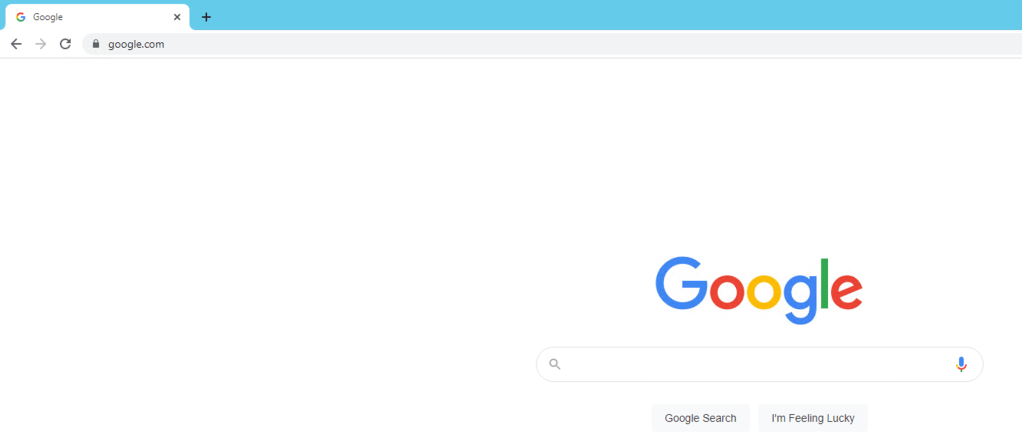This screenshot has height=441, width=1022.
Task: Close the Google tab
Action: (177, 17)
